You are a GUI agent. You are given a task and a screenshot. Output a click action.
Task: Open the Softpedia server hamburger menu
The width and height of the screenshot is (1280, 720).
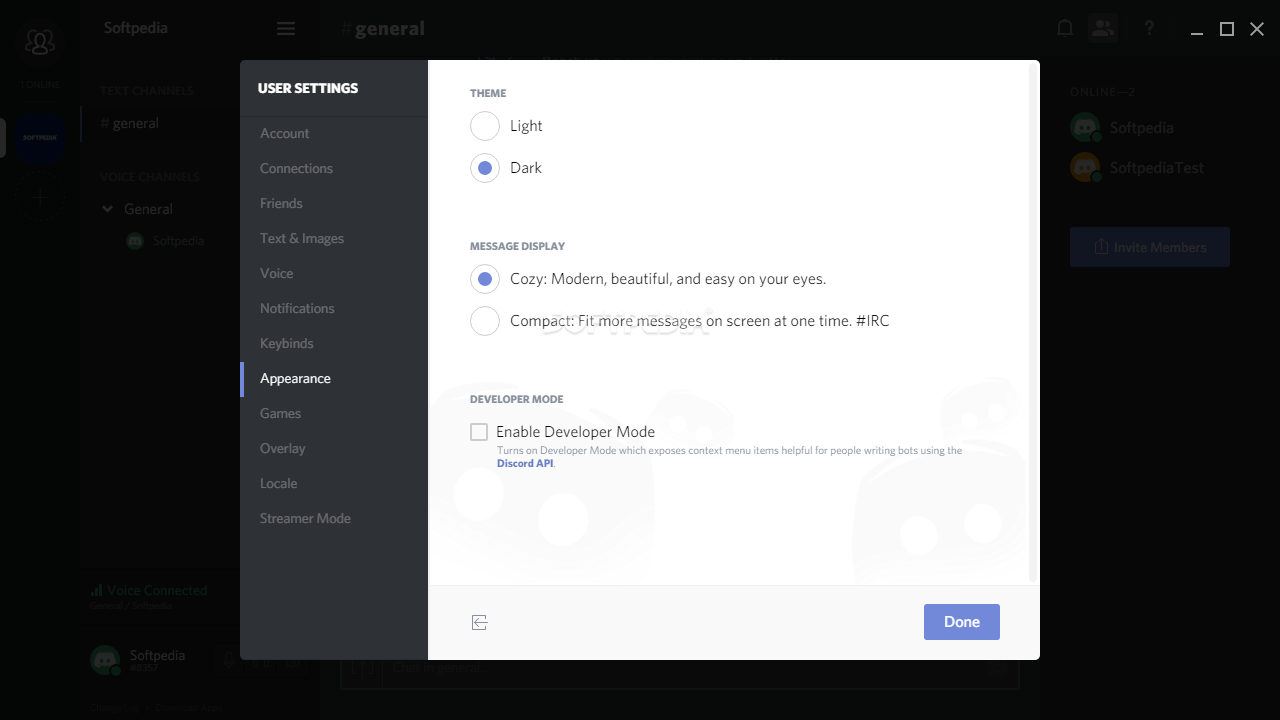pyautogui.click(x=286, y=29)
